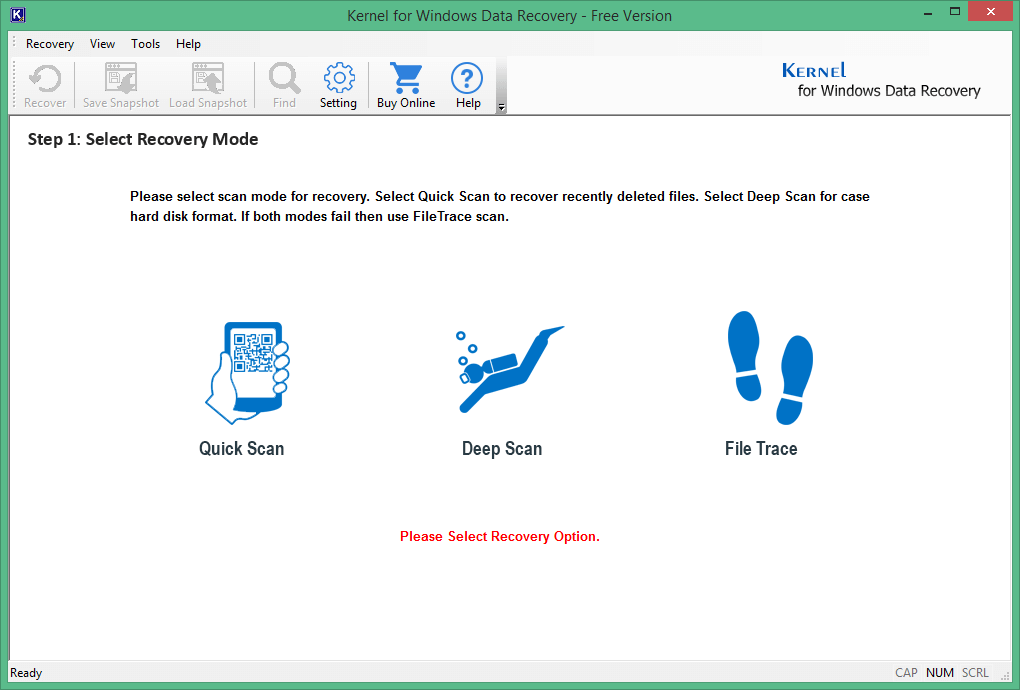Image resolution: width=1020 pixels, height=690 pixels.
Task: Open the Find magnifier tool
Action: coord(284,79)
